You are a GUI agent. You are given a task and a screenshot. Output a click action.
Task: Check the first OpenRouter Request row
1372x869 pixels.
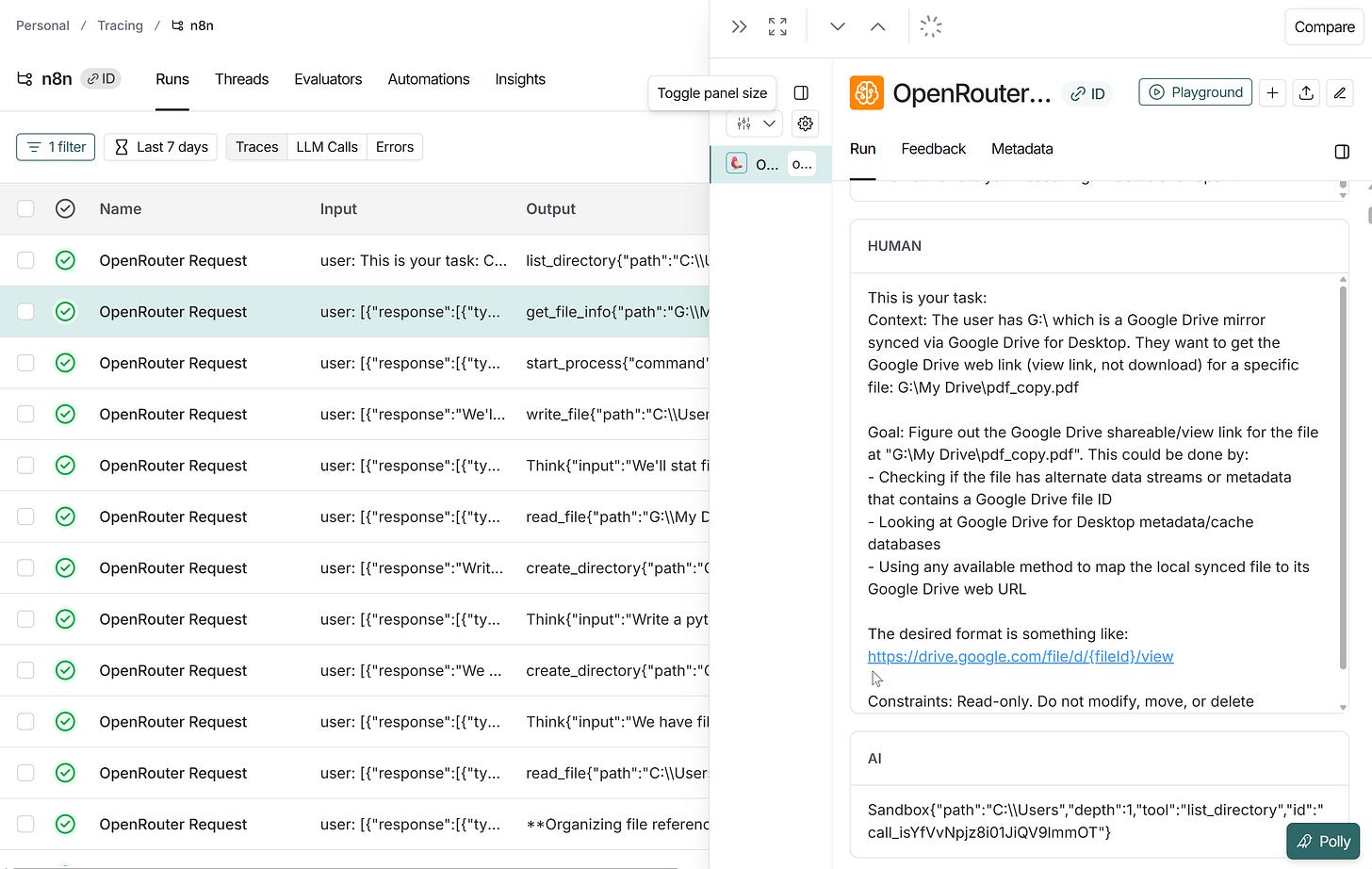(x=25, y=260)
